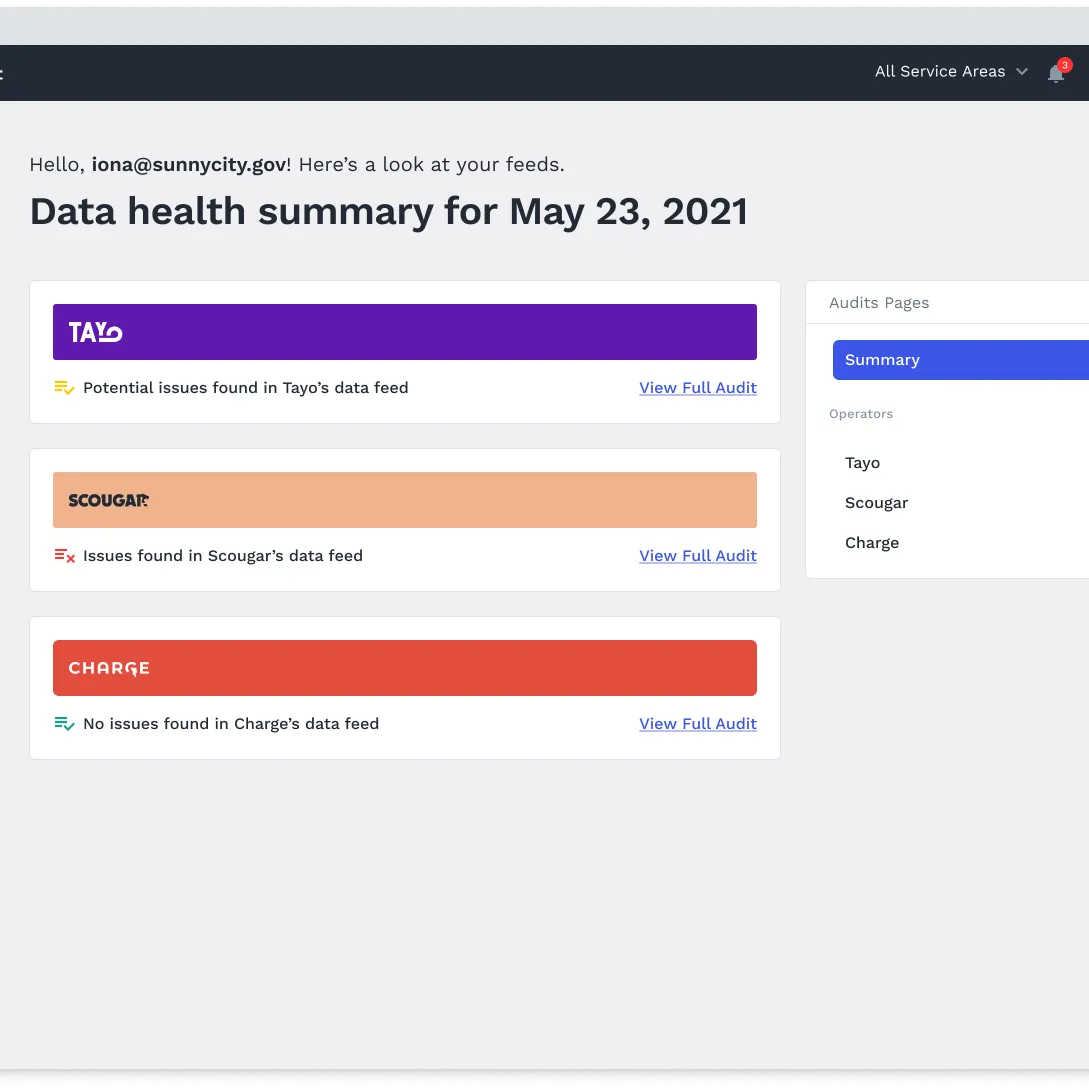Click the red issues found status icon
Image resolution: width=1089 pixels, height=1089 pixels.
tap(64, 556)
